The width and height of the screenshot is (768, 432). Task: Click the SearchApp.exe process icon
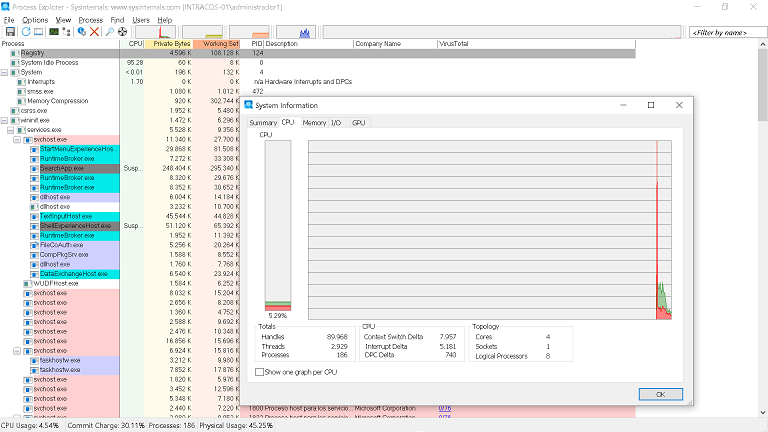(34, 168)
